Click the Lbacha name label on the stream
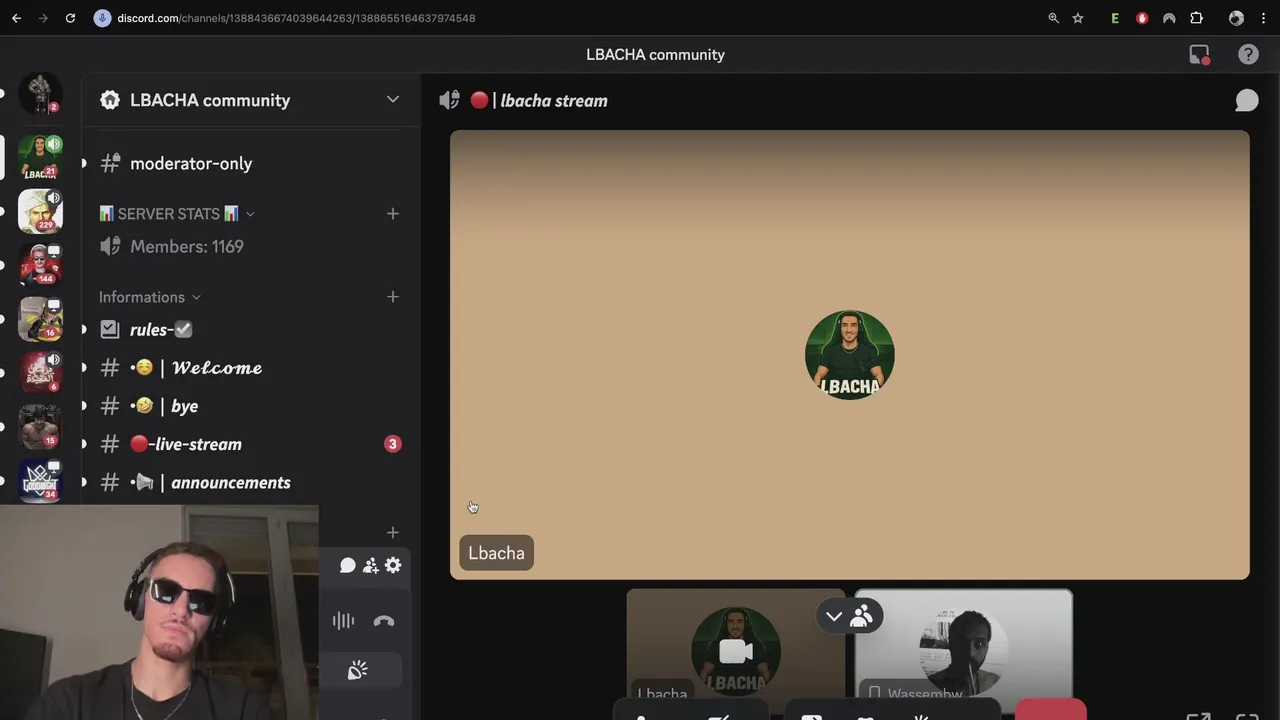 (x=496, y=553)
